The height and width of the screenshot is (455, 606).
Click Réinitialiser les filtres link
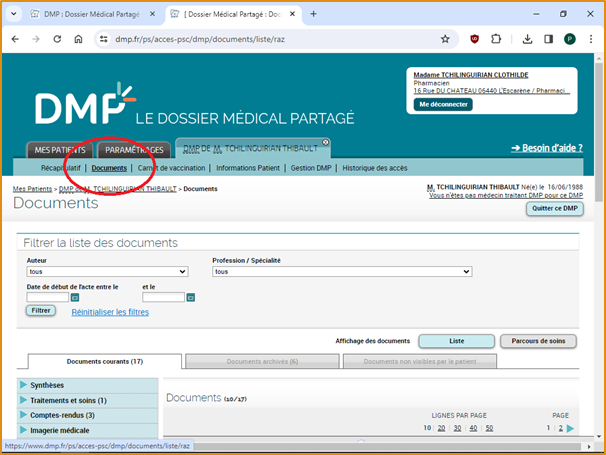(110, 312)
